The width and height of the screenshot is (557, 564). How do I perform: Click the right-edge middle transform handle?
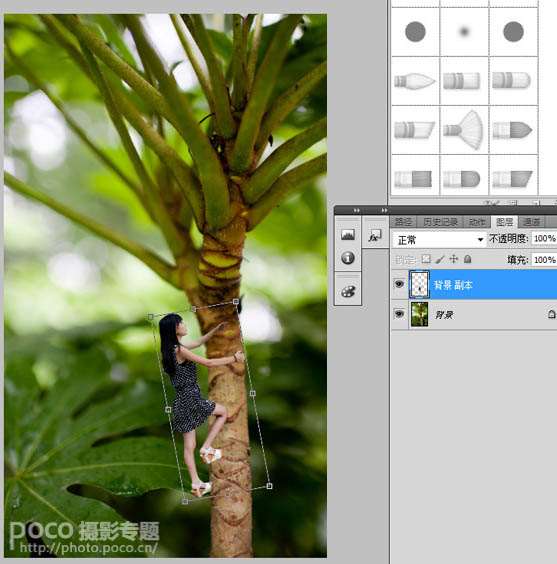pos(252,394)
